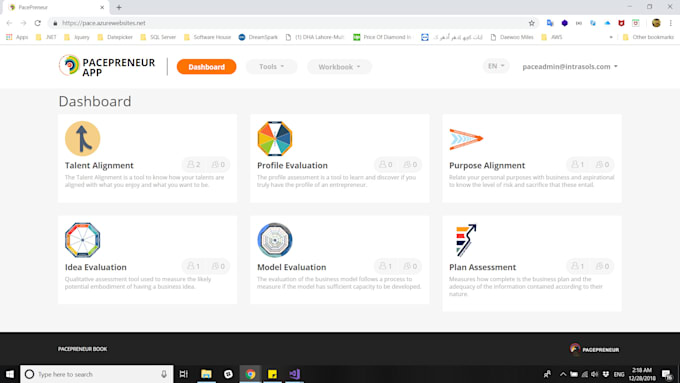The image size is (680, 383).
Task: Open a new browser tab
Action: pyautogui.click(x=119, y=7)
